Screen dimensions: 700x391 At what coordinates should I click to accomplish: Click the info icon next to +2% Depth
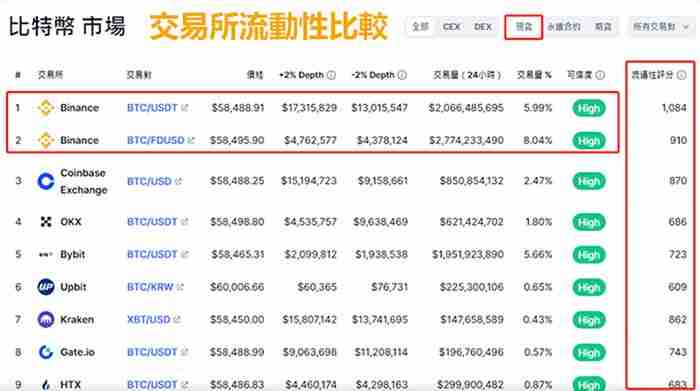(x=331, y=75)
